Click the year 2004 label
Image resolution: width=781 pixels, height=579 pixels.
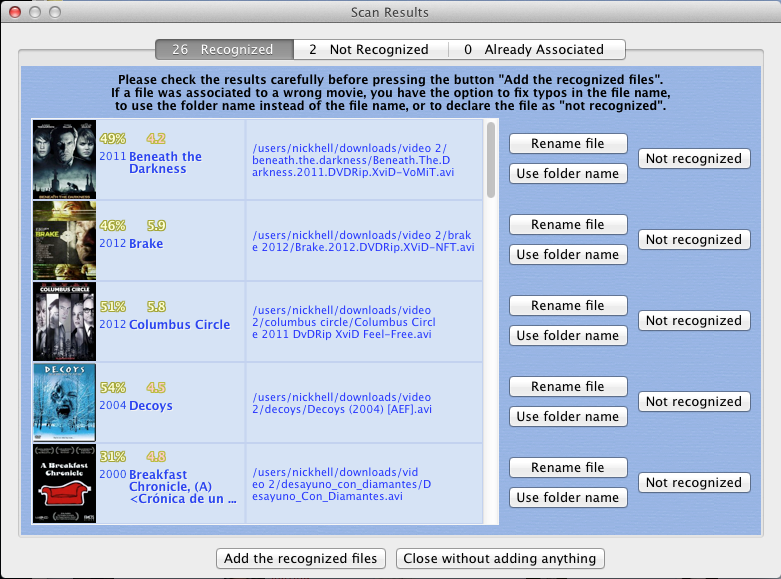click(x=113, y=406)
